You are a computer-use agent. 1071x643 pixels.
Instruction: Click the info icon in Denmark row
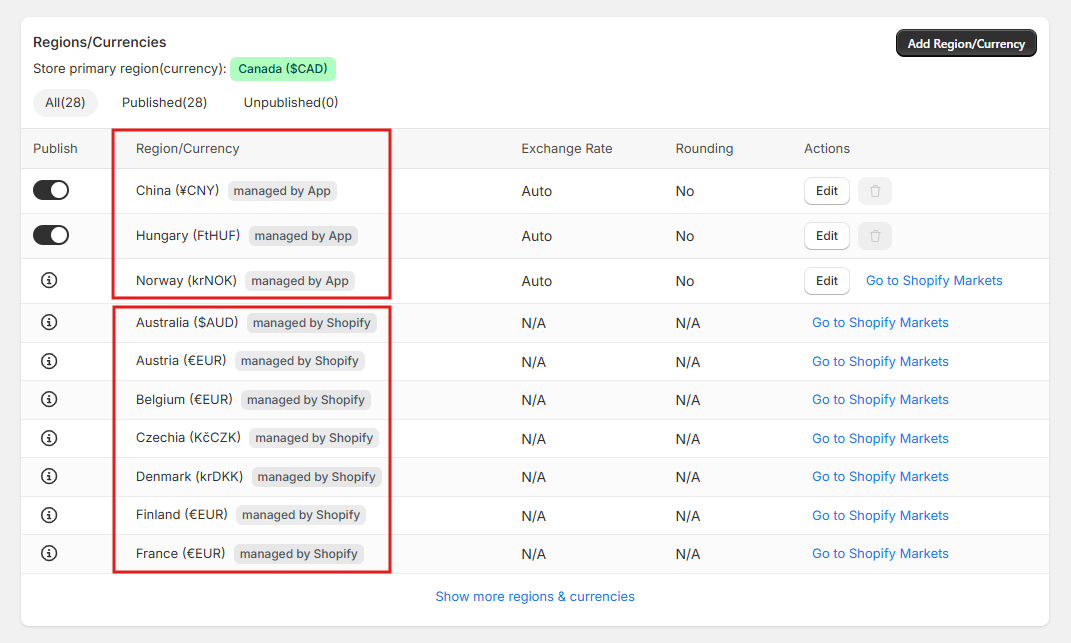49,476
